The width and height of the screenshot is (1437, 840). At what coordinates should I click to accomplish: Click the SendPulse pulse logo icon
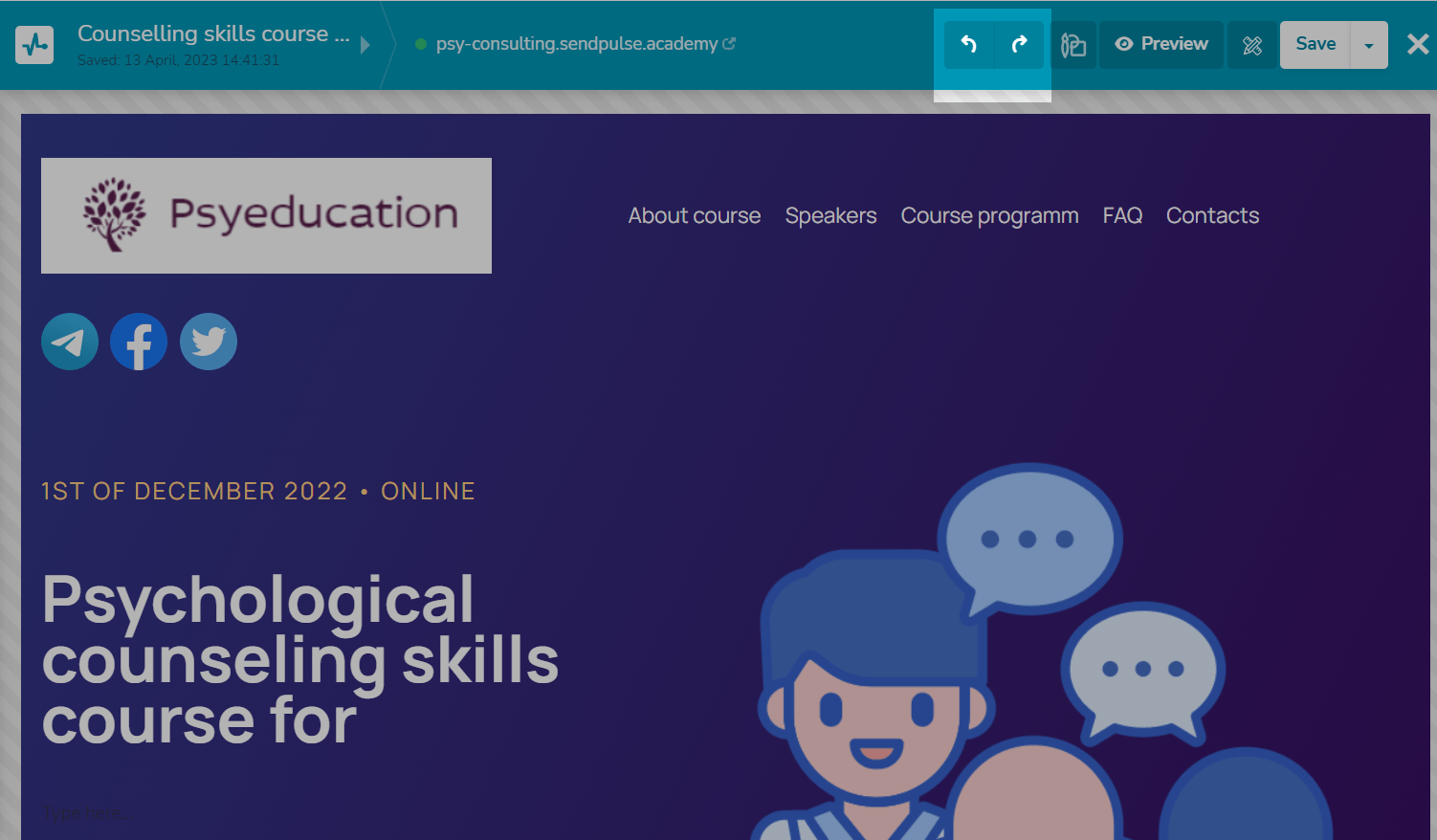point(34,45)
